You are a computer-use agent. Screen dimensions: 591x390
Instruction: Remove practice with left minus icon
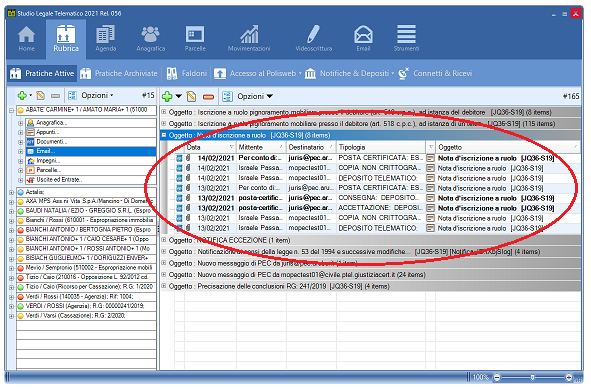55,96
